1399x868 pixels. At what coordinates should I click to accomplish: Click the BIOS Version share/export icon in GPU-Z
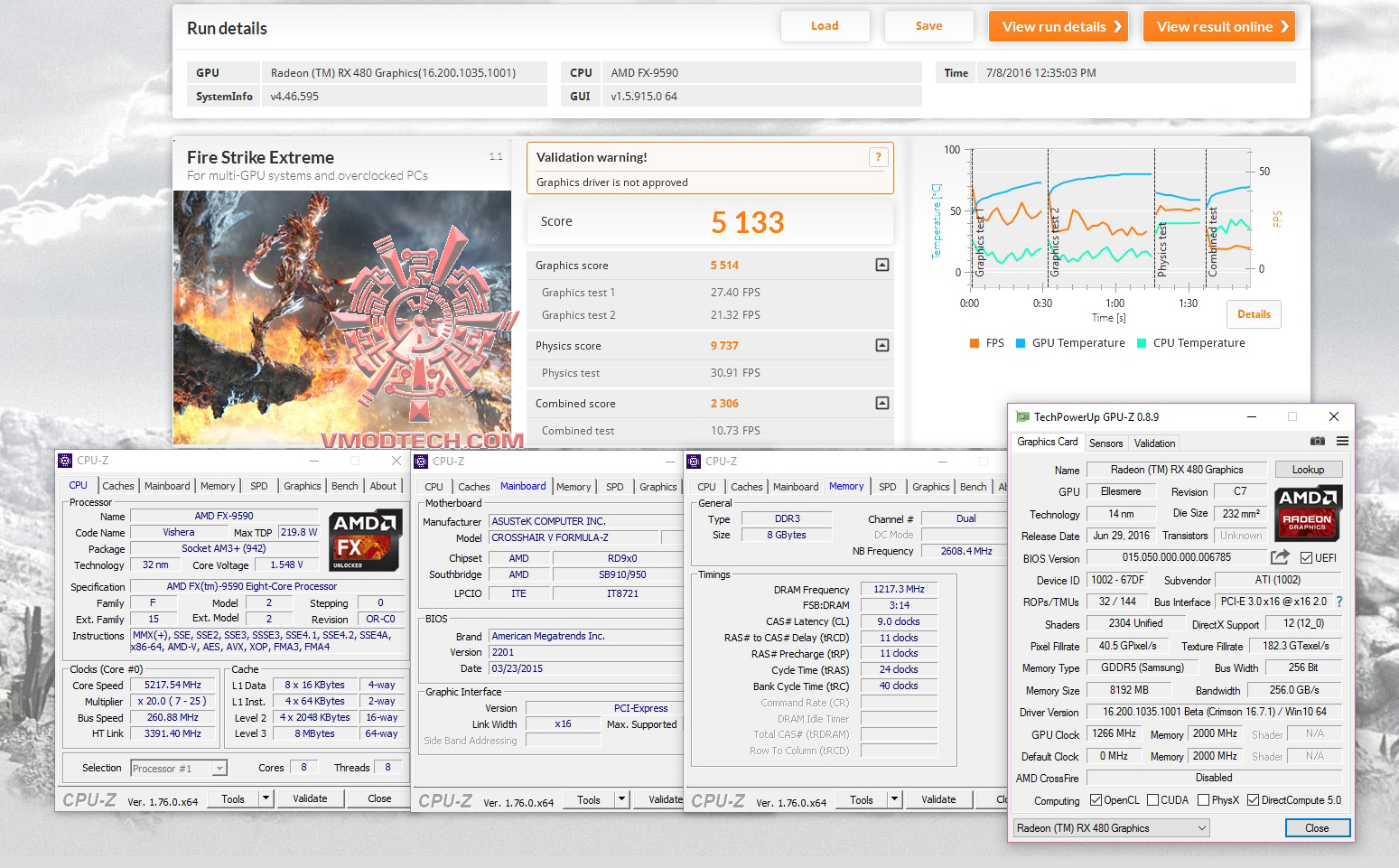[1280, 557]
